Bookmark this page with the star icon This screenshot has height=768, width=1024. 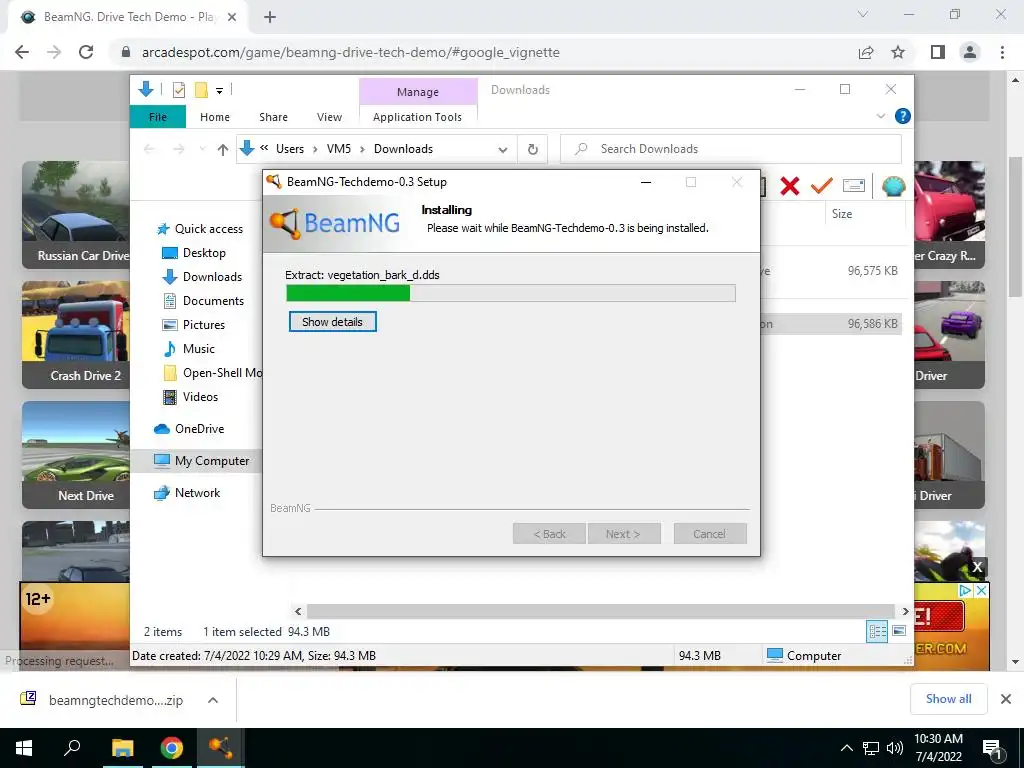coord(898,52)
